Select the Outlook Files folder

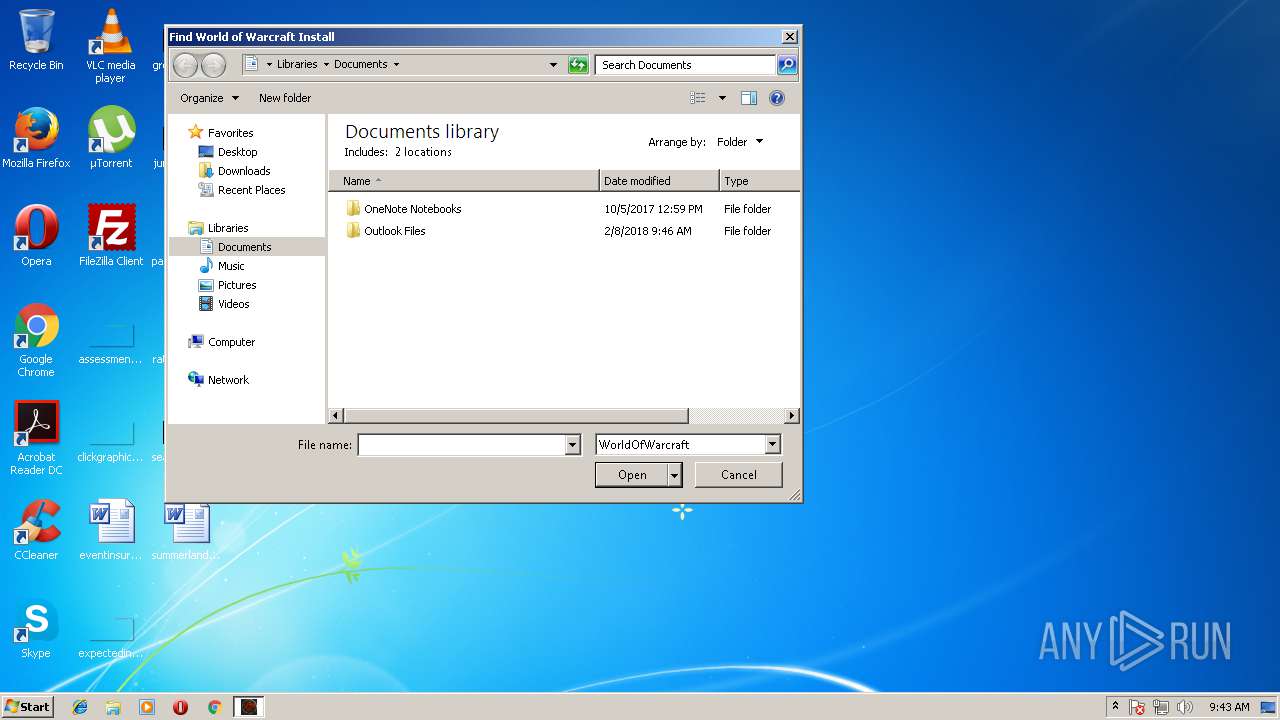[394, 231]
